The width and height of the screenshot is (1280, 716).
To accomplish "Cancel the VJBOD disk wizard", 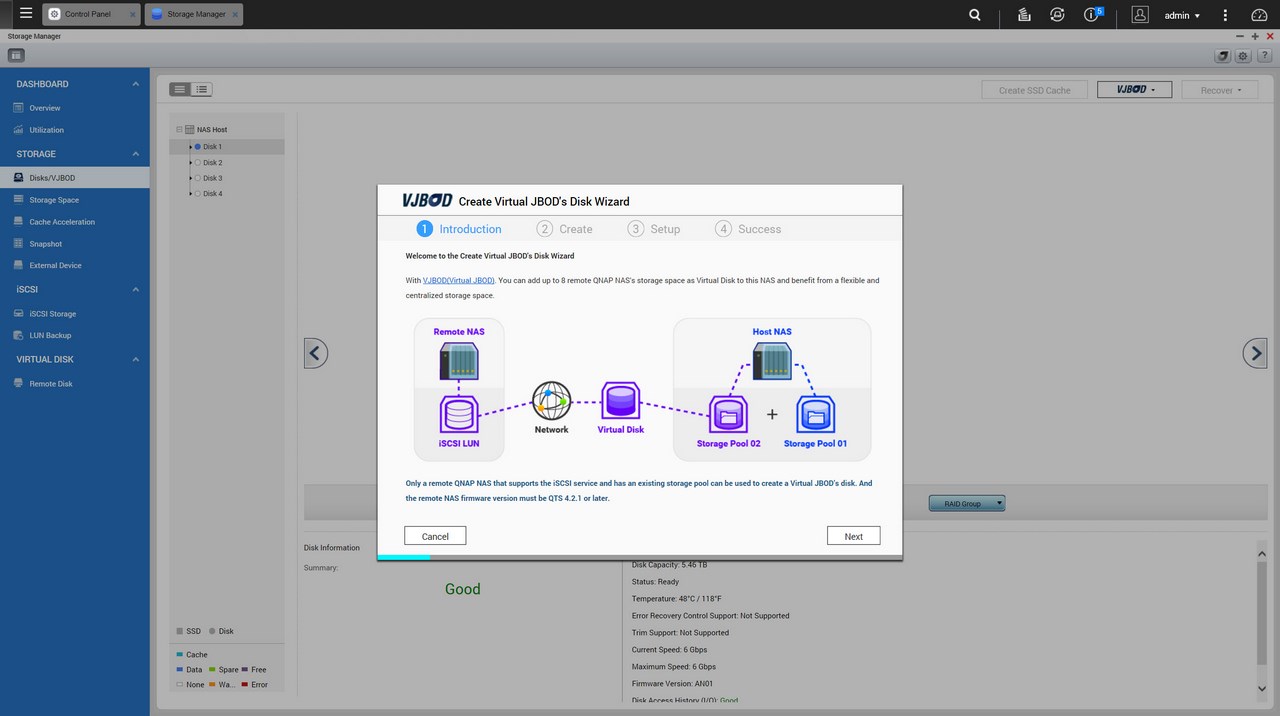I will [435, 536].
